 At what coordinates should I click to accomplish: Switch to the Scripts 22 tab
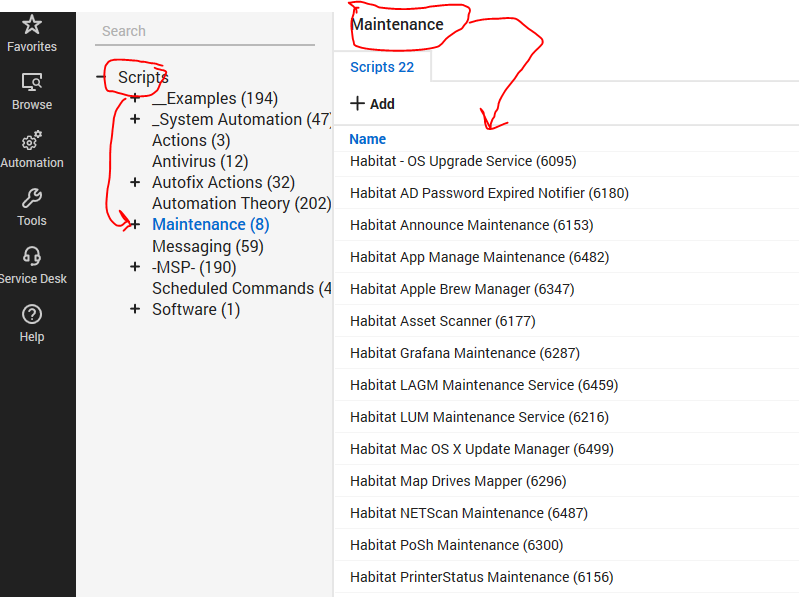coord(381,67)
